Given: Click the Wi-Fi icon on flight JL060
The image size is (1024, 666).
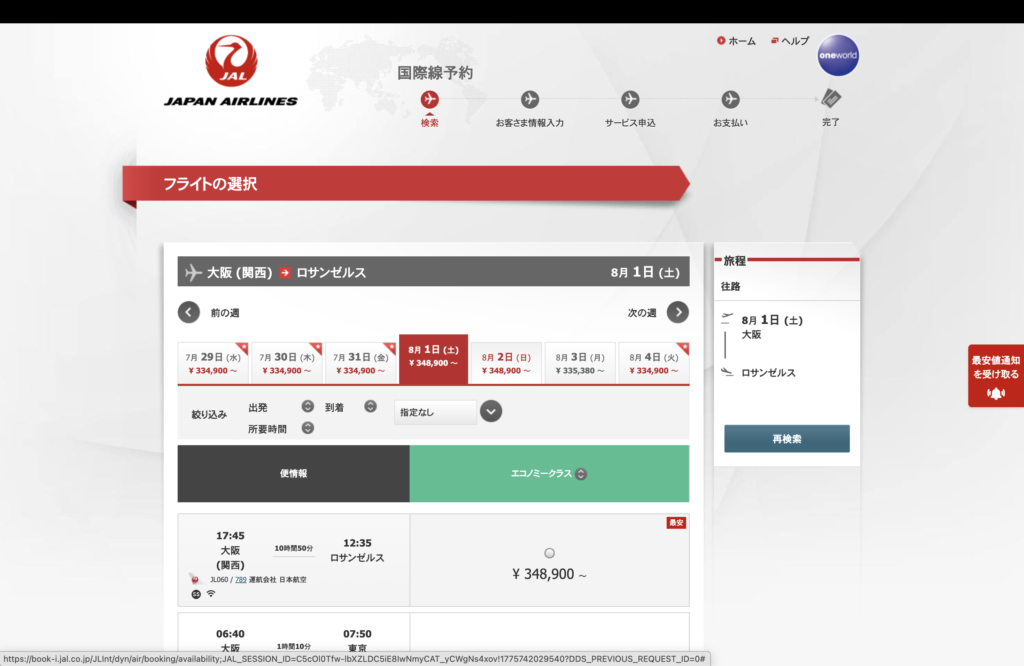Looking at the screenshot, I should (211, 594).
